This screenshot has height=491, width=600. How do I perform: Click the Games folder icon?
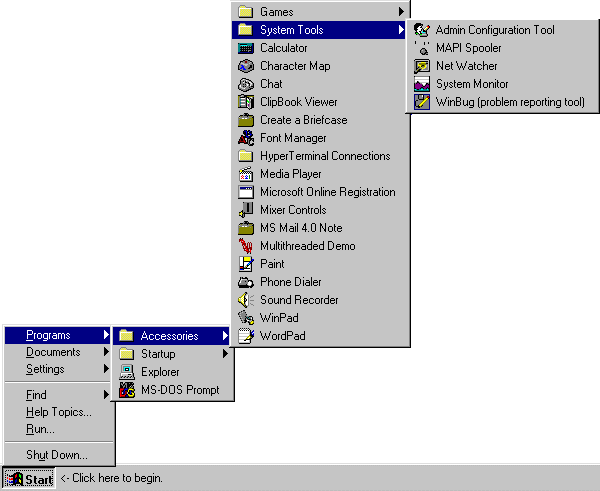(x=246, y=12)
